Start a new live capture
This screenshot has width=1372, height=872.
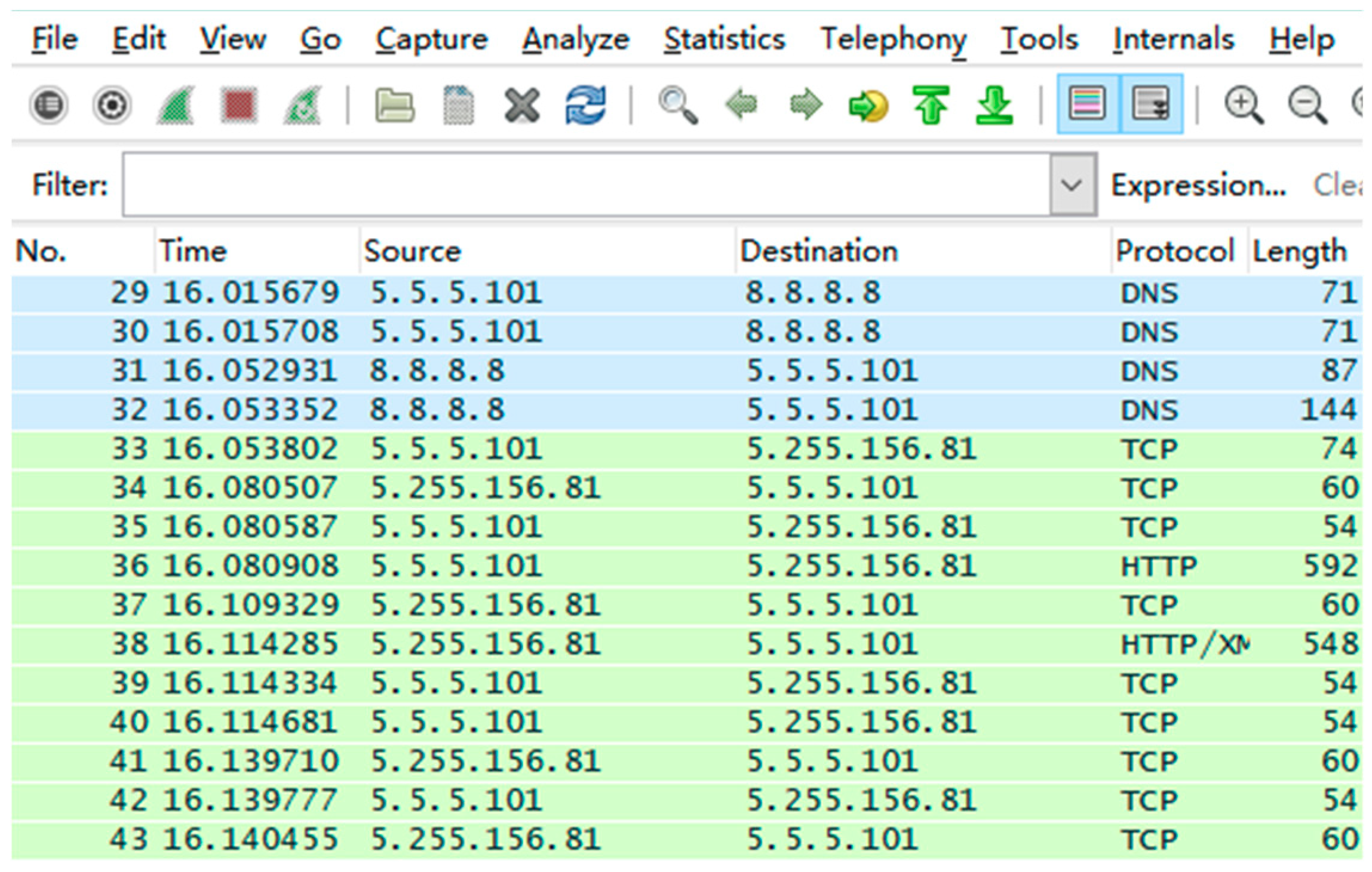click(176, 105)
